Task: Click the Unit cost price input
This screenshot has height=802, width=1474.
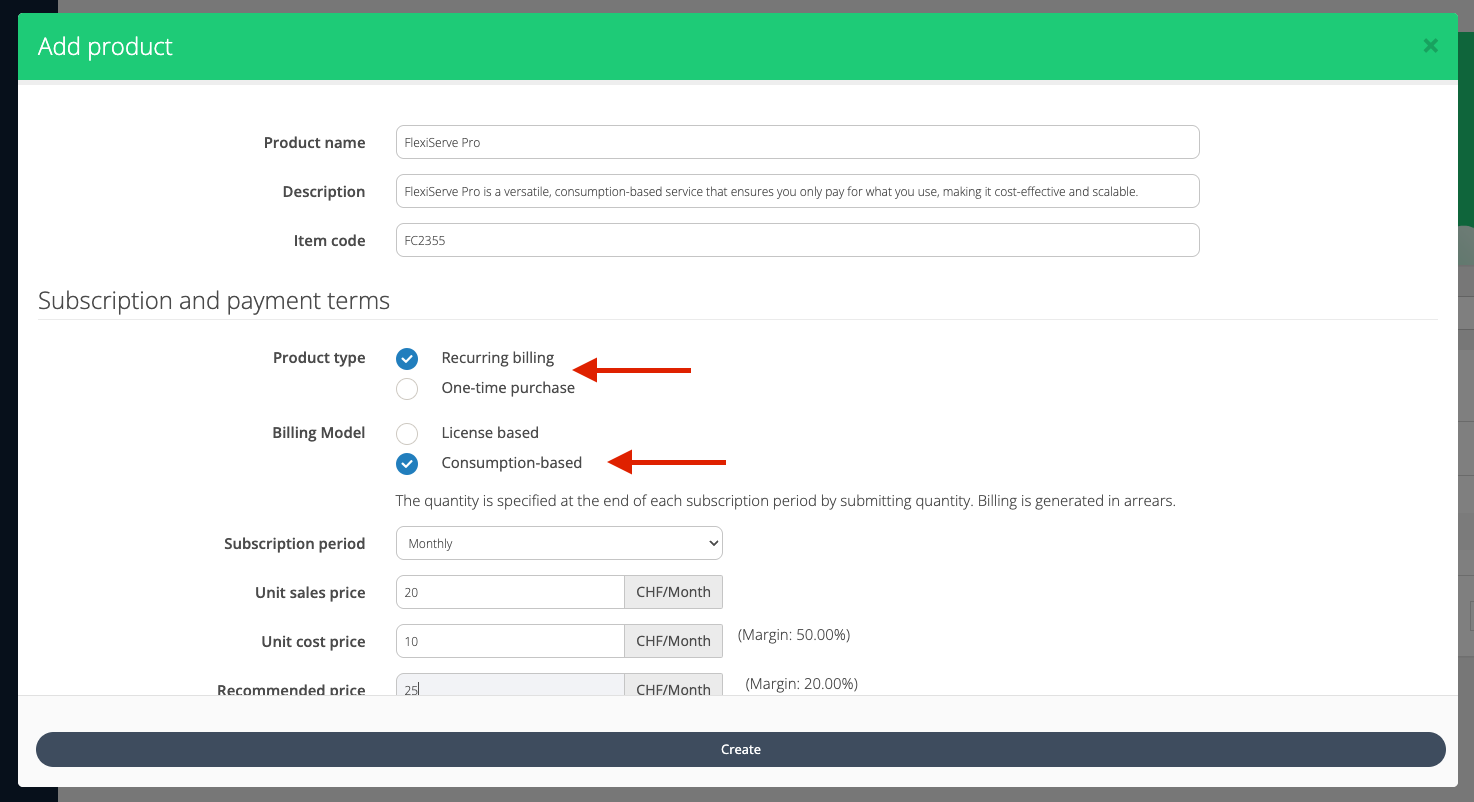Action: [x=510, y=641]
